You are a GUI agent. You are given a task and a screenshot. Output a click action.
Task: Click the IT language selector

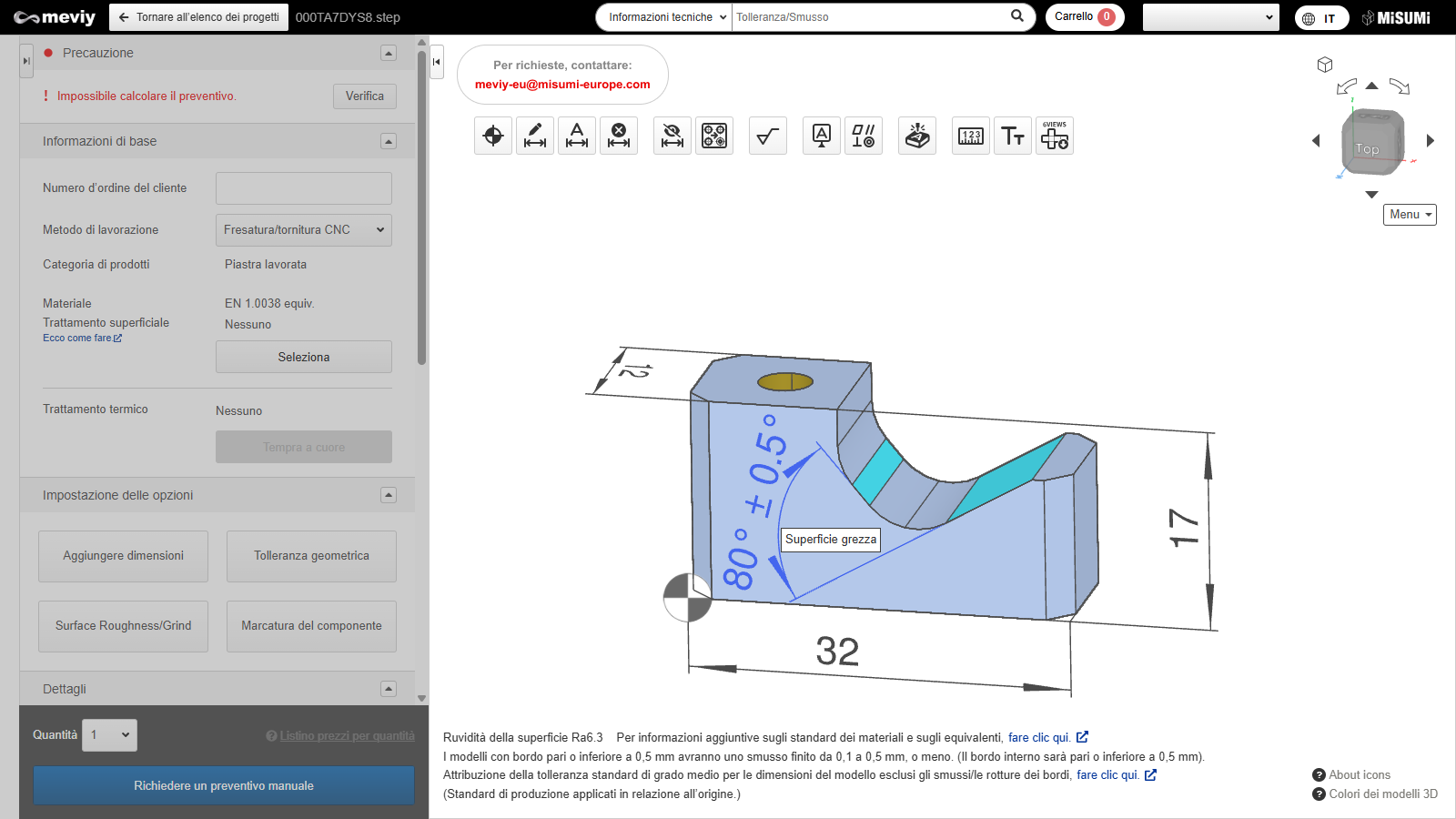click(1321, 18)
